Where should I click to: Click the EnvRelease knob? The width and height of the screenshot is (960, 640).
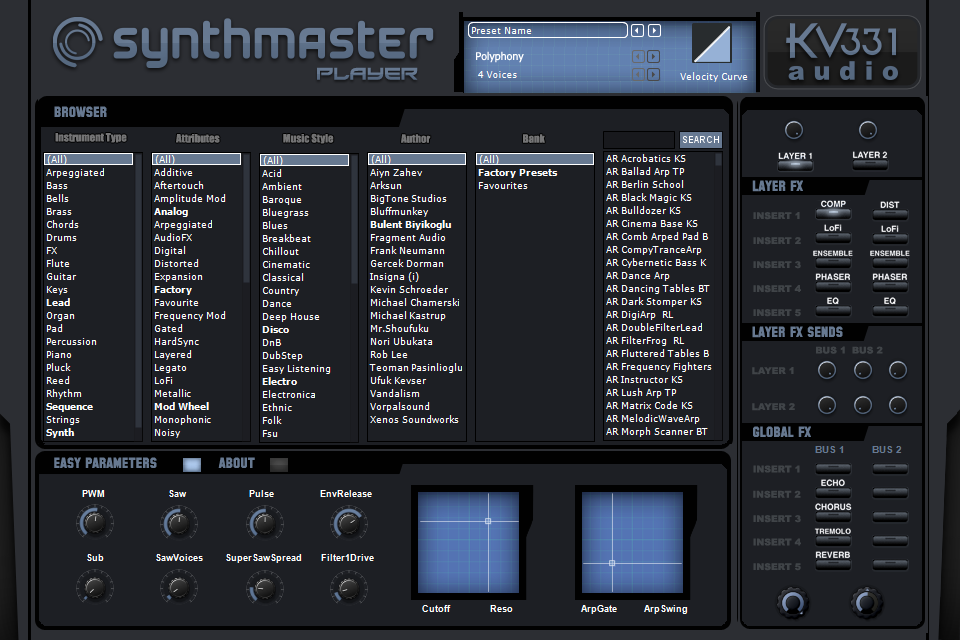348,522
